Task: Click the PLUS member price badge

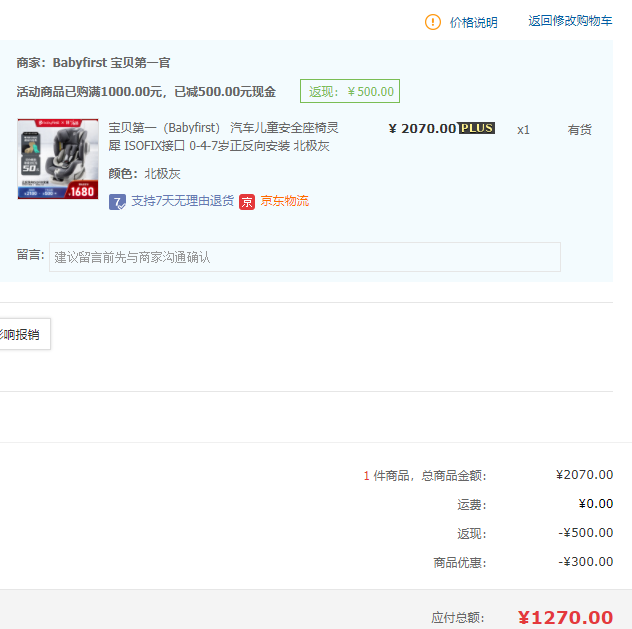Action: [x=477, y=128]
